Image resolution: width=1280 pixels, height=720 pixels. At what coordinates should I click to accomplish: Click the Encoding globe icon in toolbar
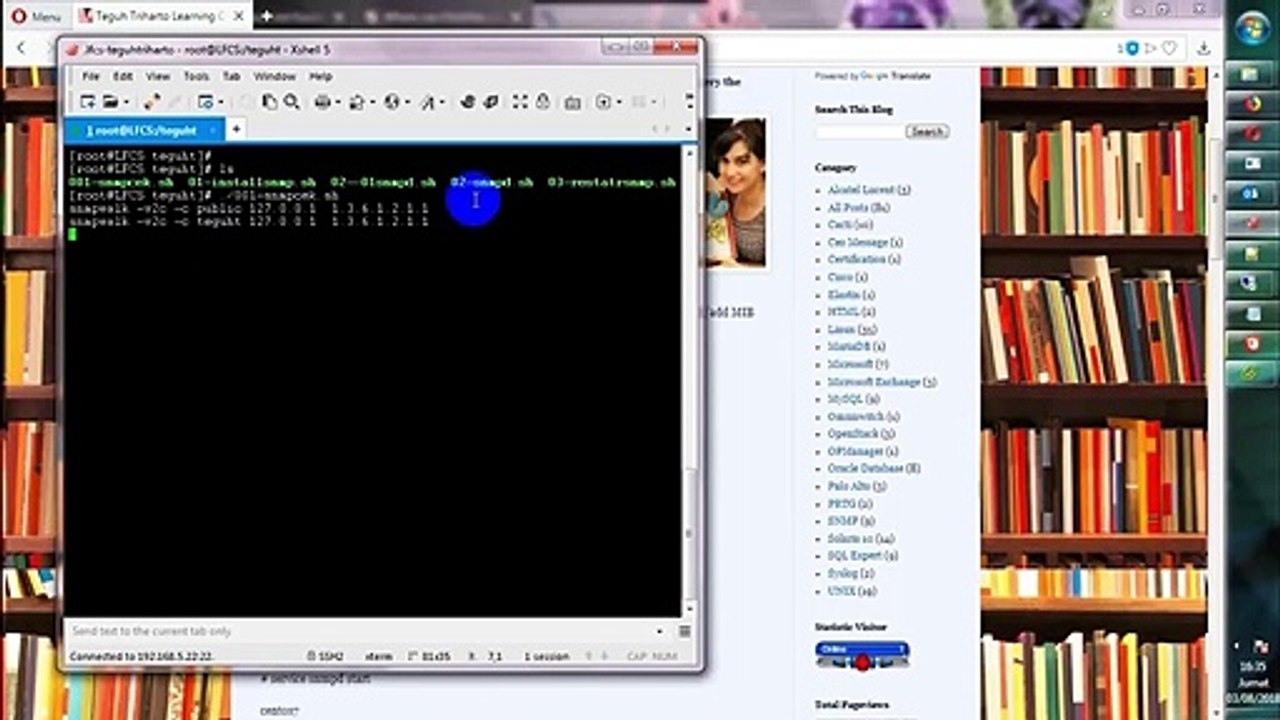tap(391, 102)
